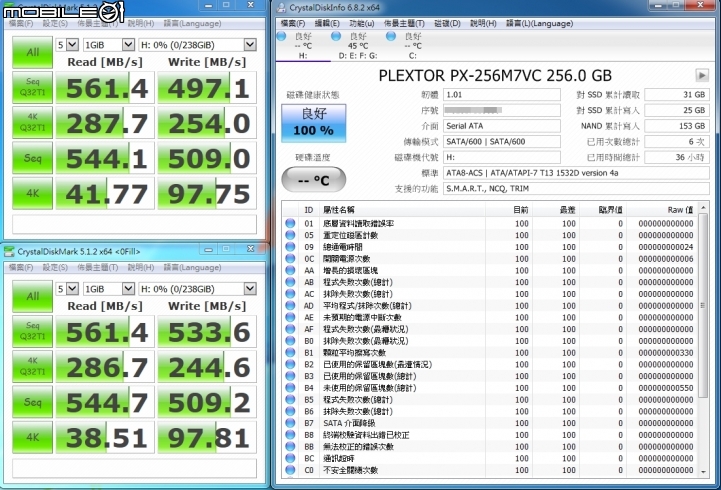
Task: Click scroll up arrow in SMART attribute list
Action: point(703,208)
